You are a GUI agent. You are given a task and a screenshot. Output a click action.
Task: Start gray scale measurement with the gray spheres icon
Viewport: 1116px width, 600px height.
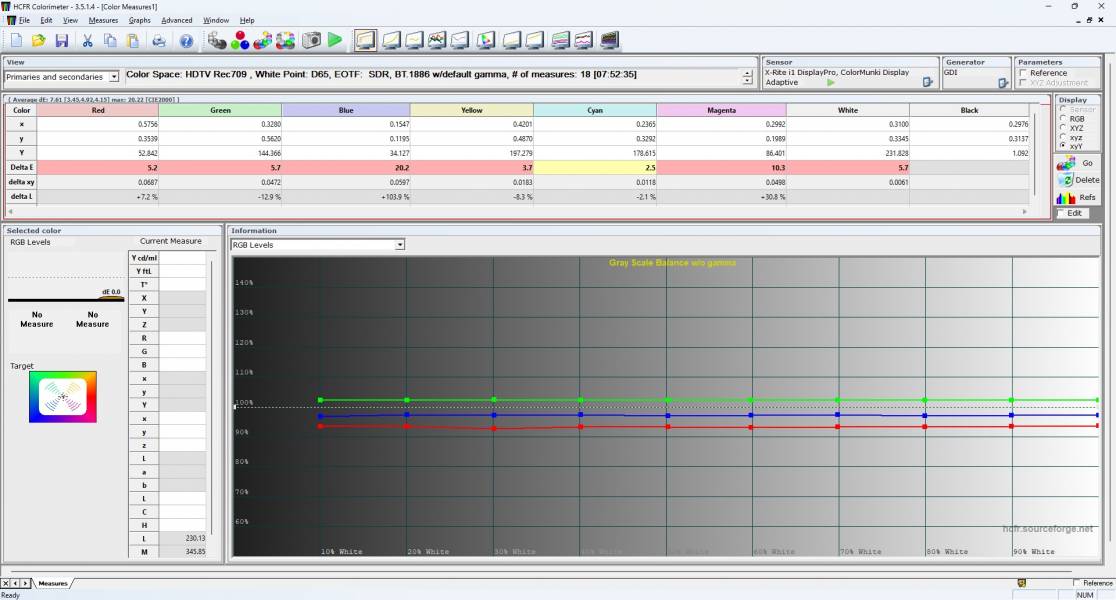pos(217,41)
